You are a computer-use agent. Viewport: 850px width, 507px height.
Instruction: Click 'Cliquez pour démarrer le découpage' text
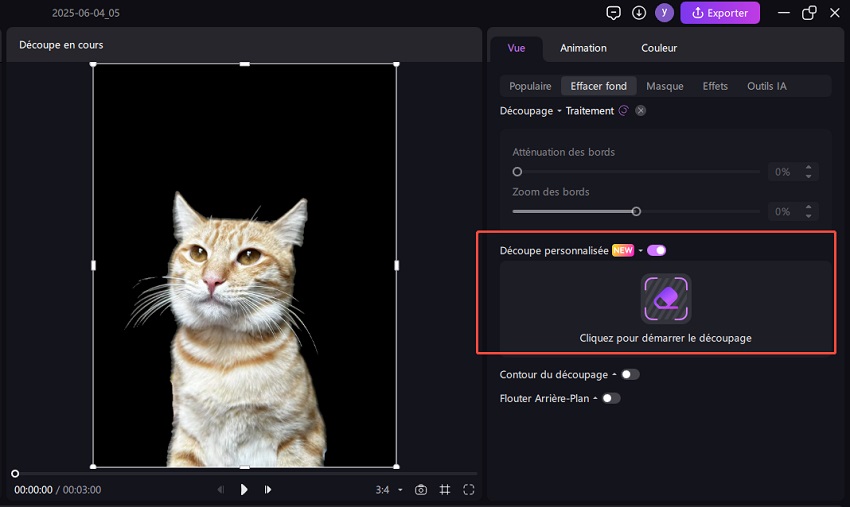click(x=666, y=338)
